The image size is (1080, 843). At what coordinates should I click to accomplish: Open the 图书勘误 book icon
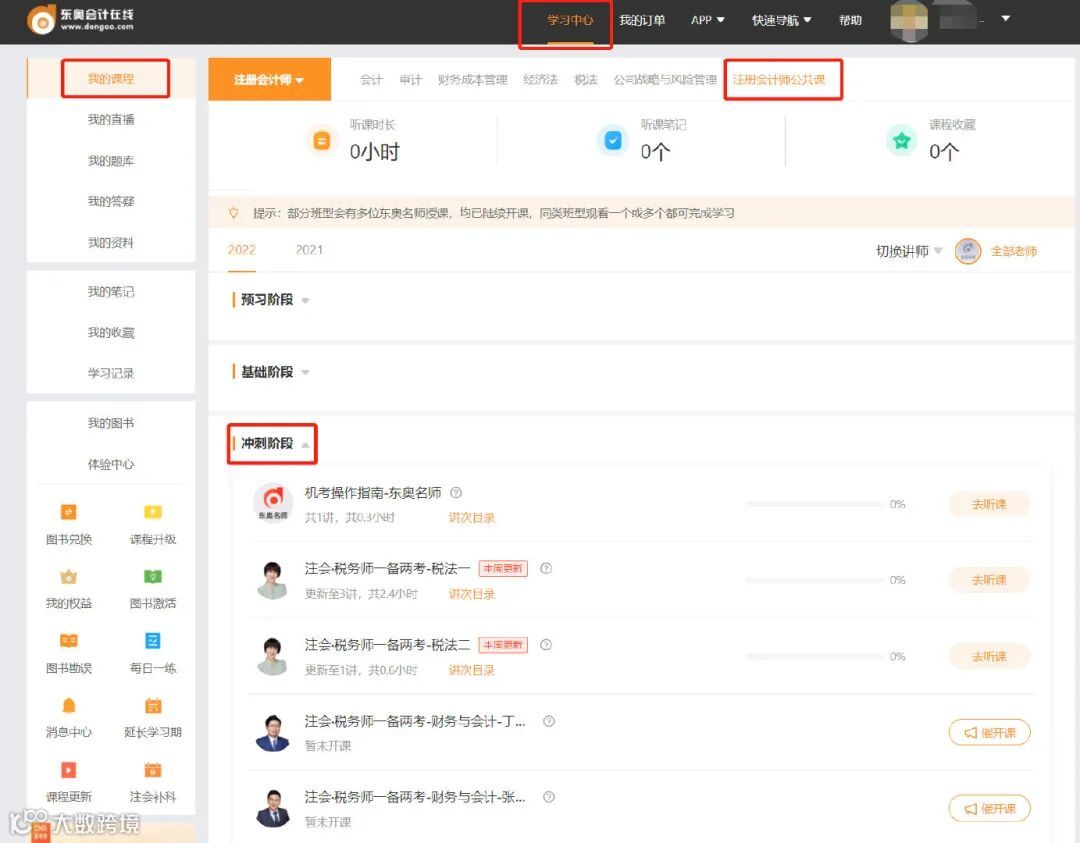[68, 641]
